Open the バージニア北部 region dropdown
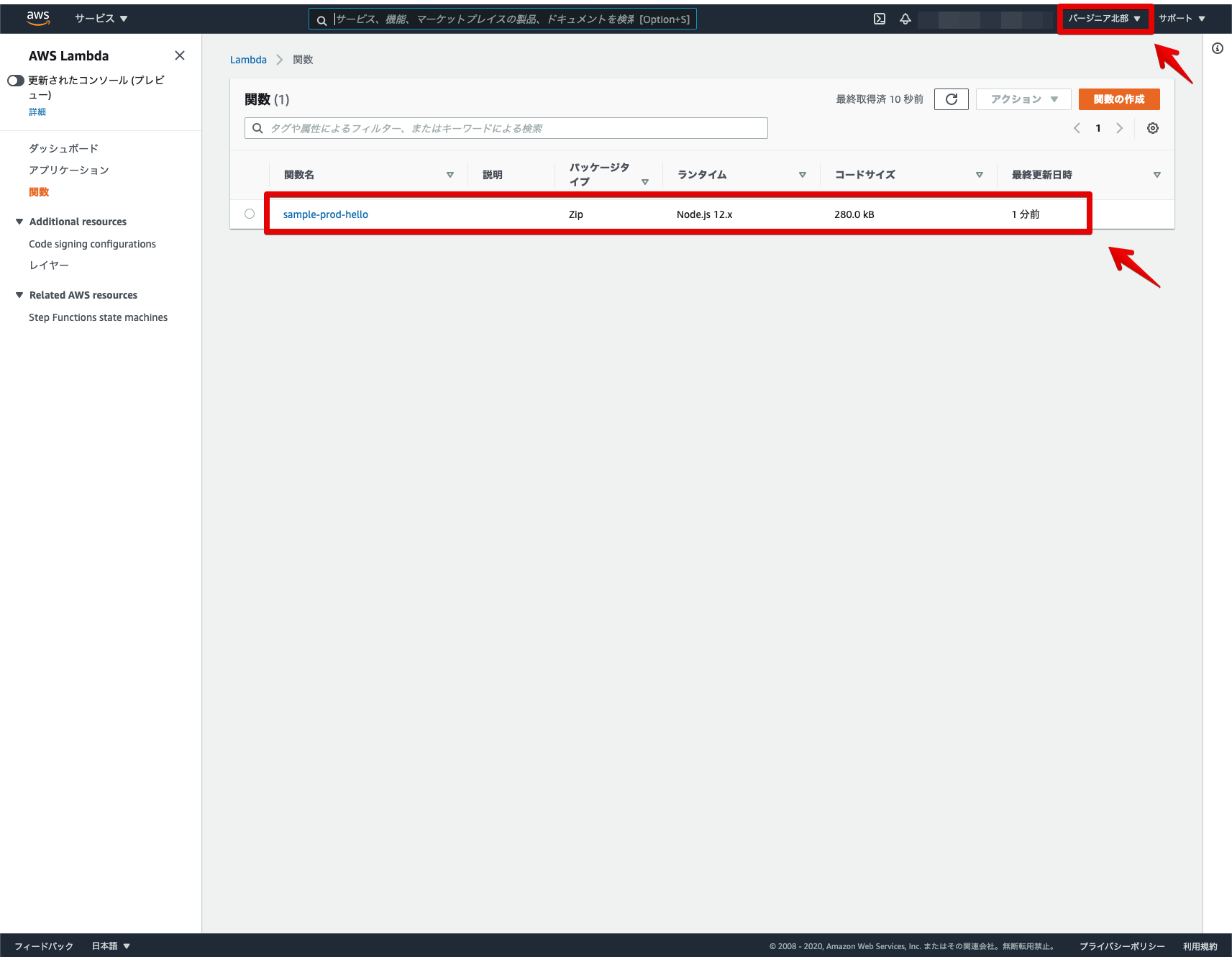Screen dimensions: 1232x957 click(1105, 19)
